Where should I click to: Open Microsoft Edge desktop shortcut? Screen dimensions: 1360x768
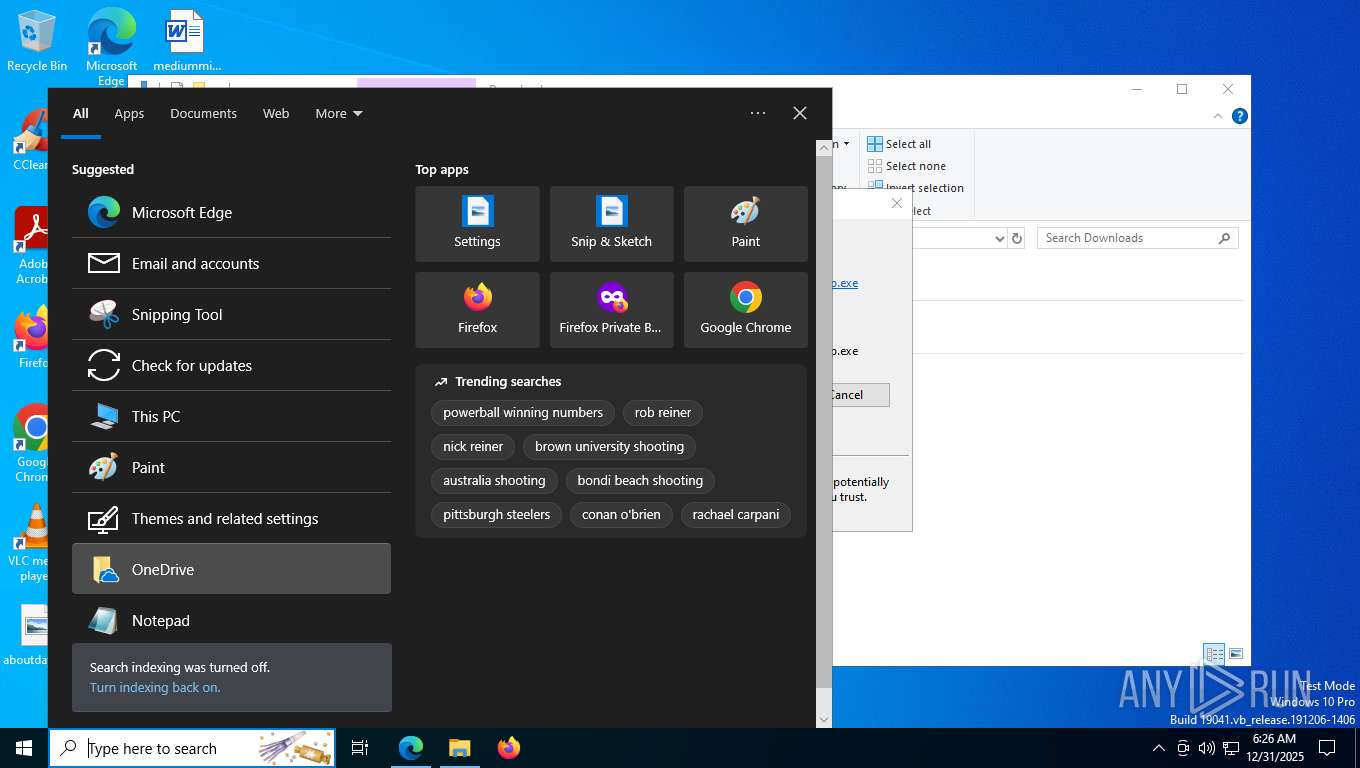[x=111, y=46]
